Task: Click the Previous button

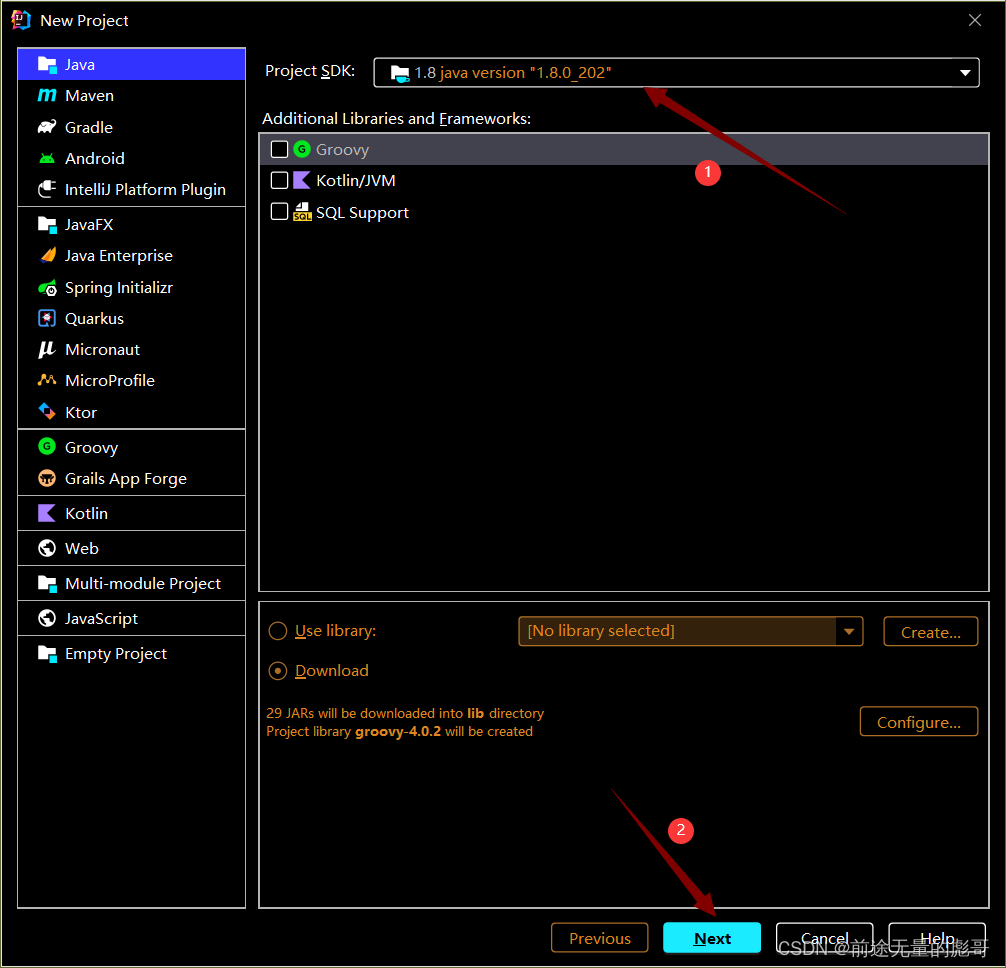Action: tap(599, 938)
